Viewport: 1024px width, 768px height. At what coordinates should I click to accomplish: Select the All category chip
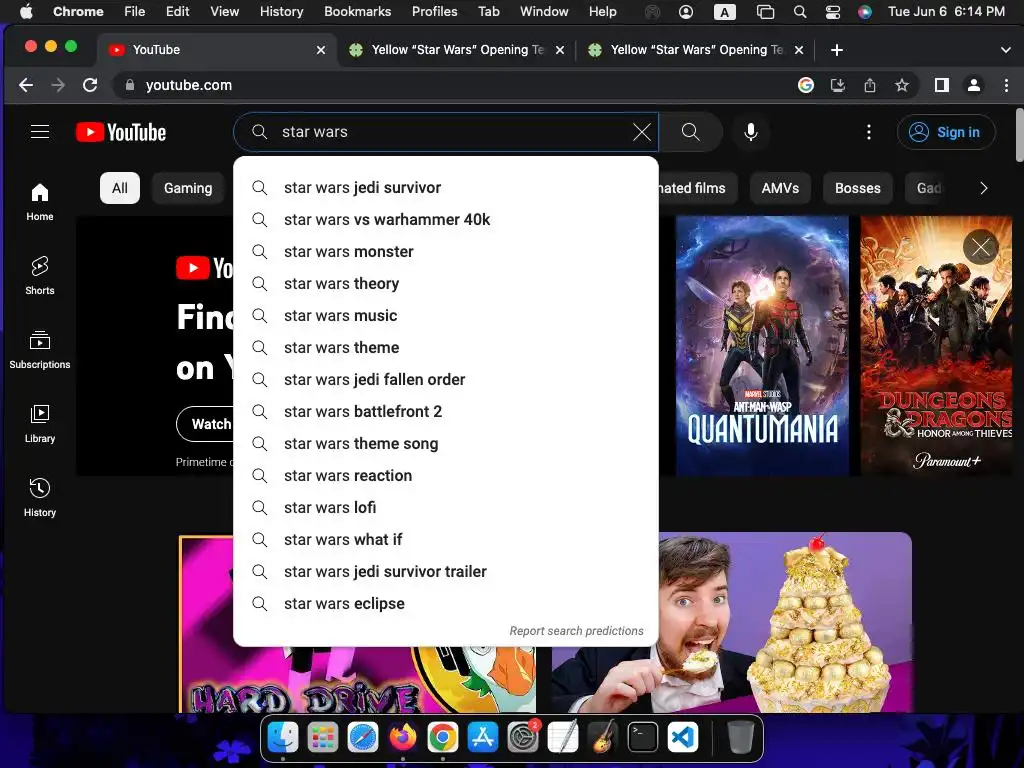coord(120,188)
